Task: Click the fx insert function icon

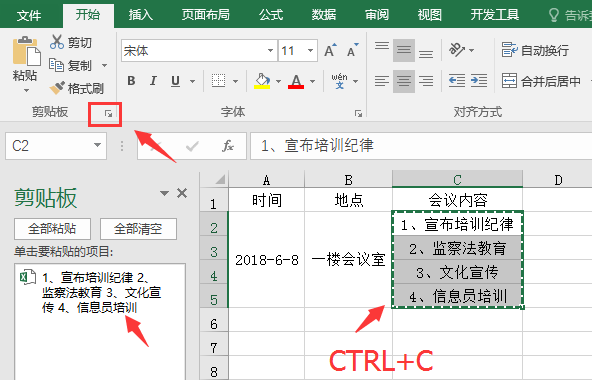Action: (x=228, y=146)
